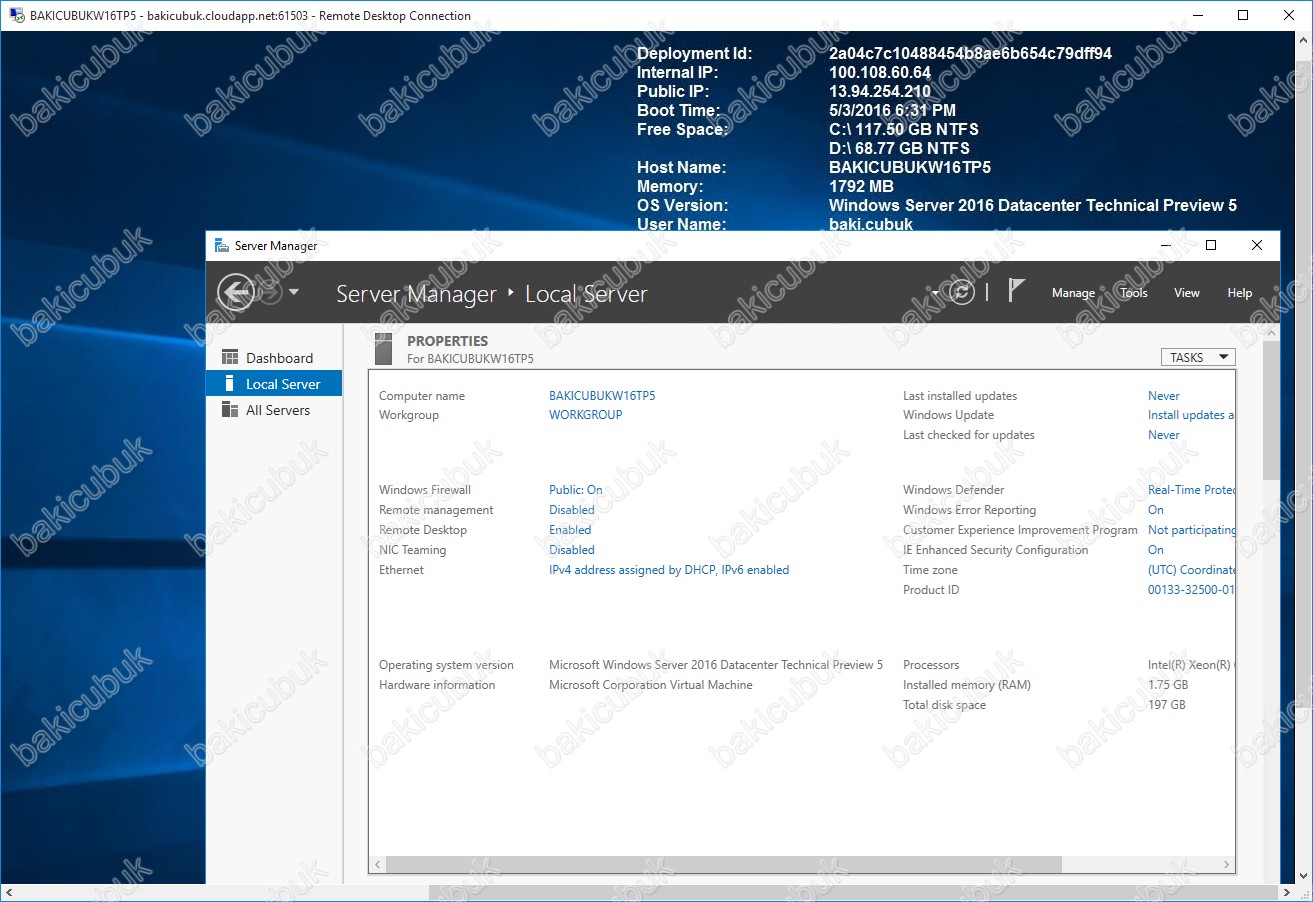Click NIC Teaming 'Disabled' link

click(x=572, y=550)
